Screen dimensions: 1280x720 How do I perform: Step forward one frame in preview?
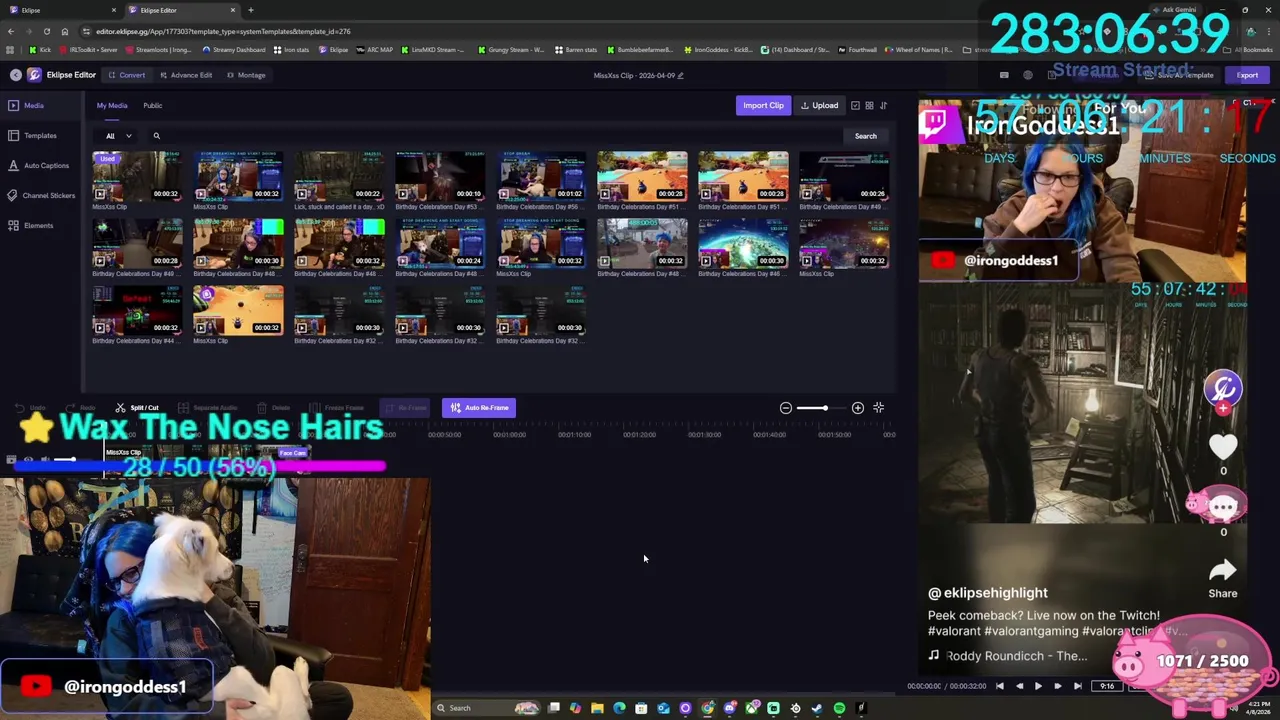(1058, 686)
